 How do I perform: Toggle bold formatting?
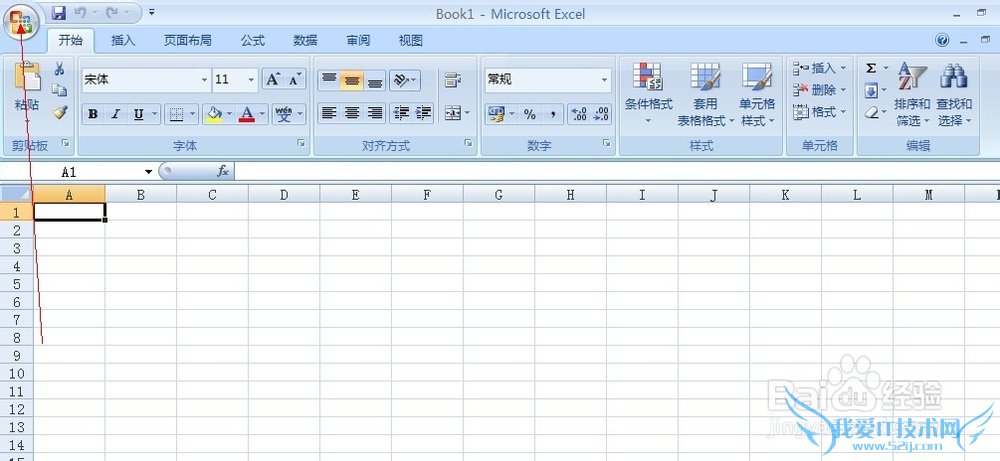(x=93, y=114)
